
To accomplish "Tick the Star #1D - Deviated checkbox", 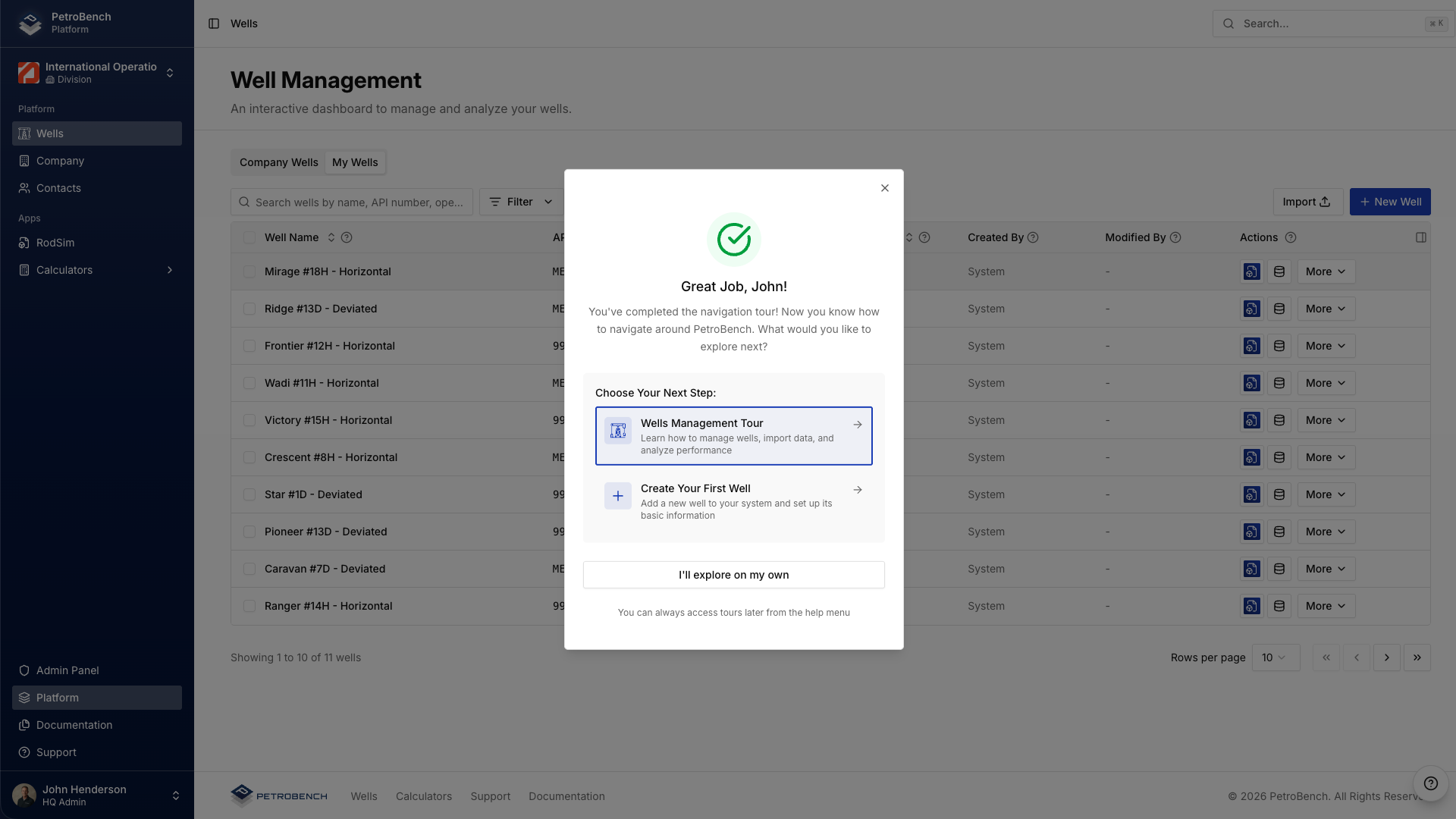I will coord(249,494).
